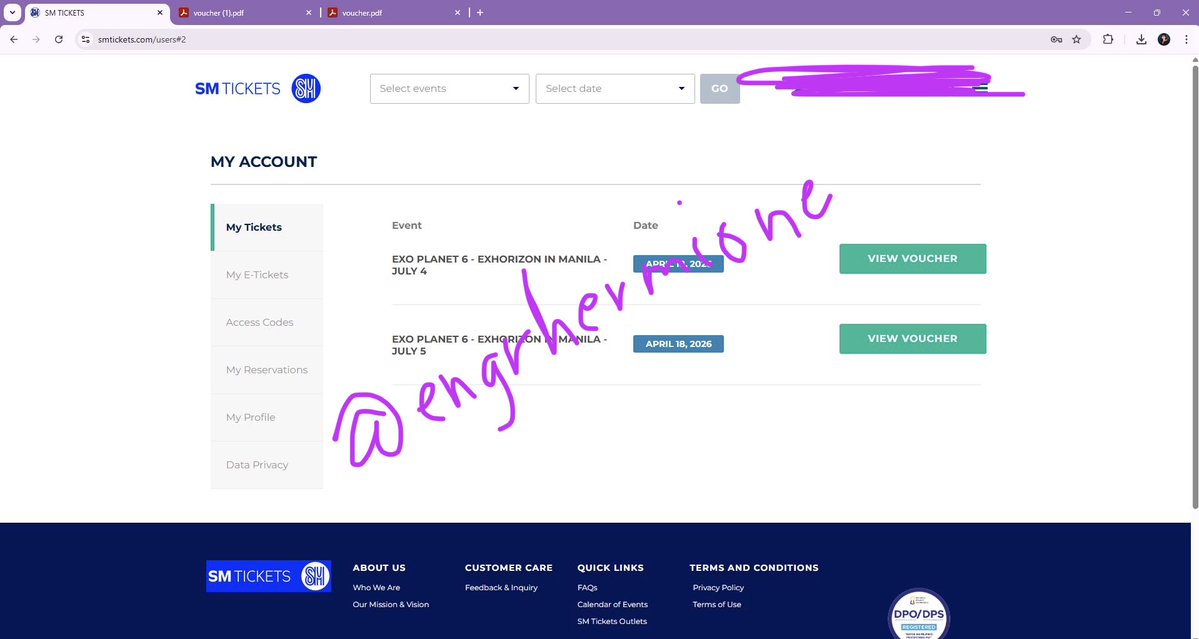The width and height of the screenshot is (1199, 639).
Task: View voucher for EXO Planet July 5
Action: click(x=912, y=339)
